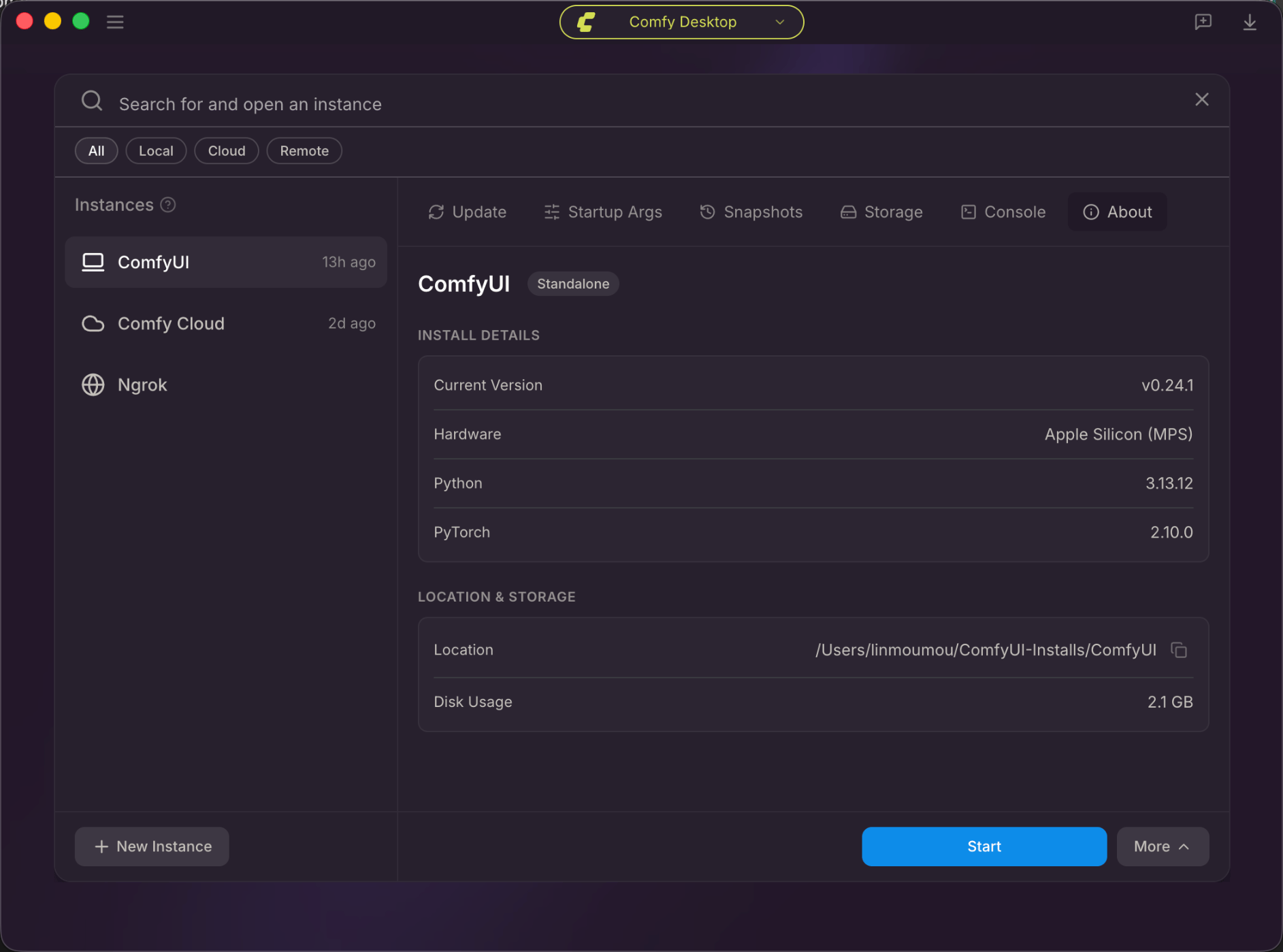Click the laptop icon of ComfyUI instance
The height and width of the screenshot is (952, 1283).
93,262
